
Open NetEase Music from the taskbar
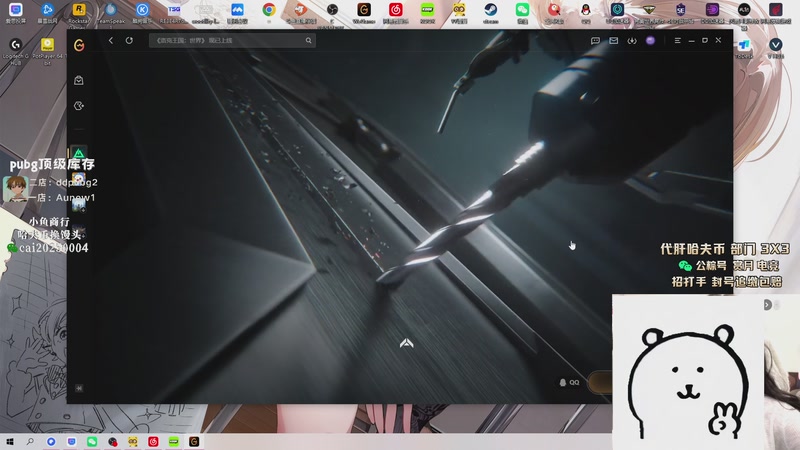[x=153, y=441]
